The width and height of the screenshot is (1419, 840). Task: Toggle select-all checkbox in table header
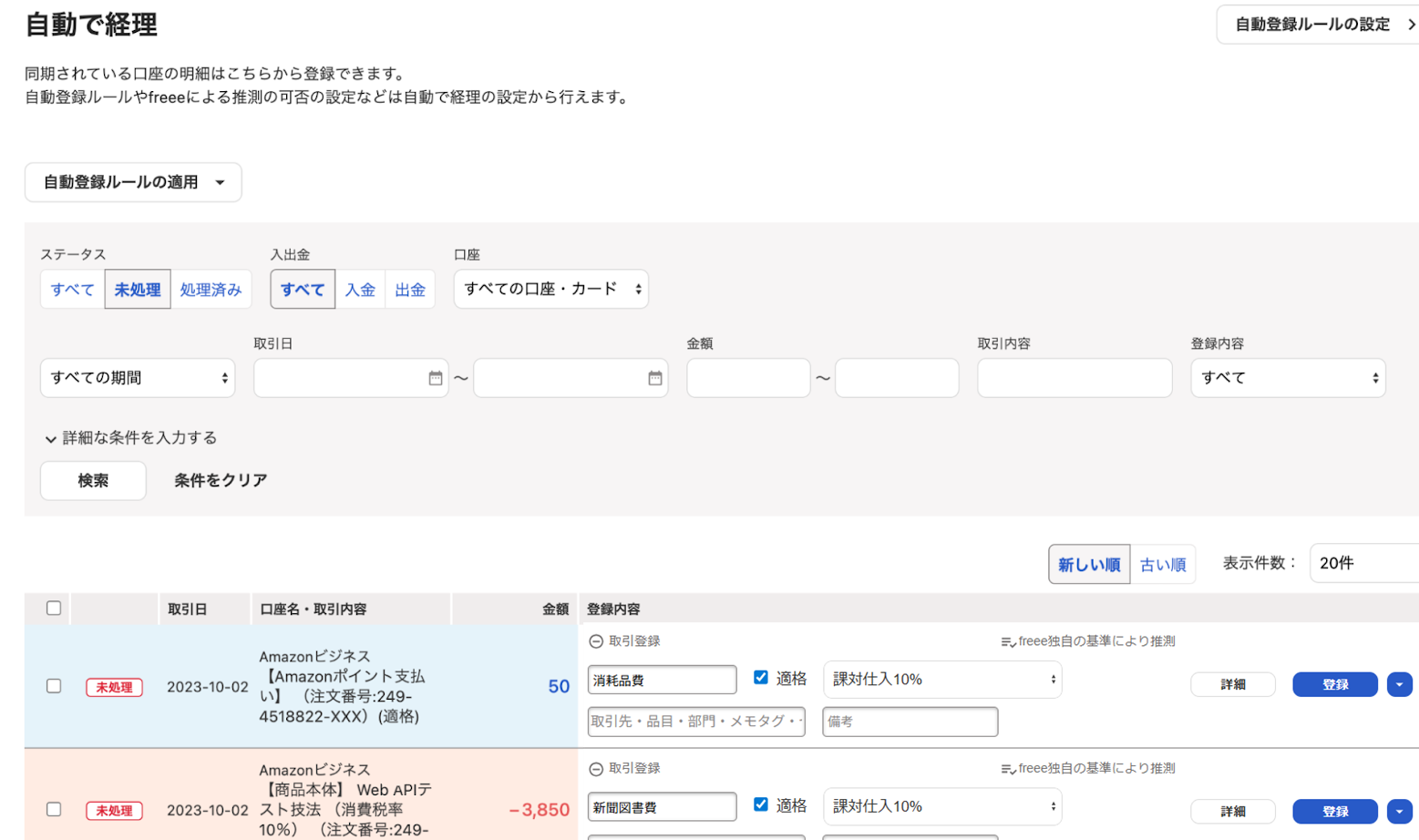point(54,608)
